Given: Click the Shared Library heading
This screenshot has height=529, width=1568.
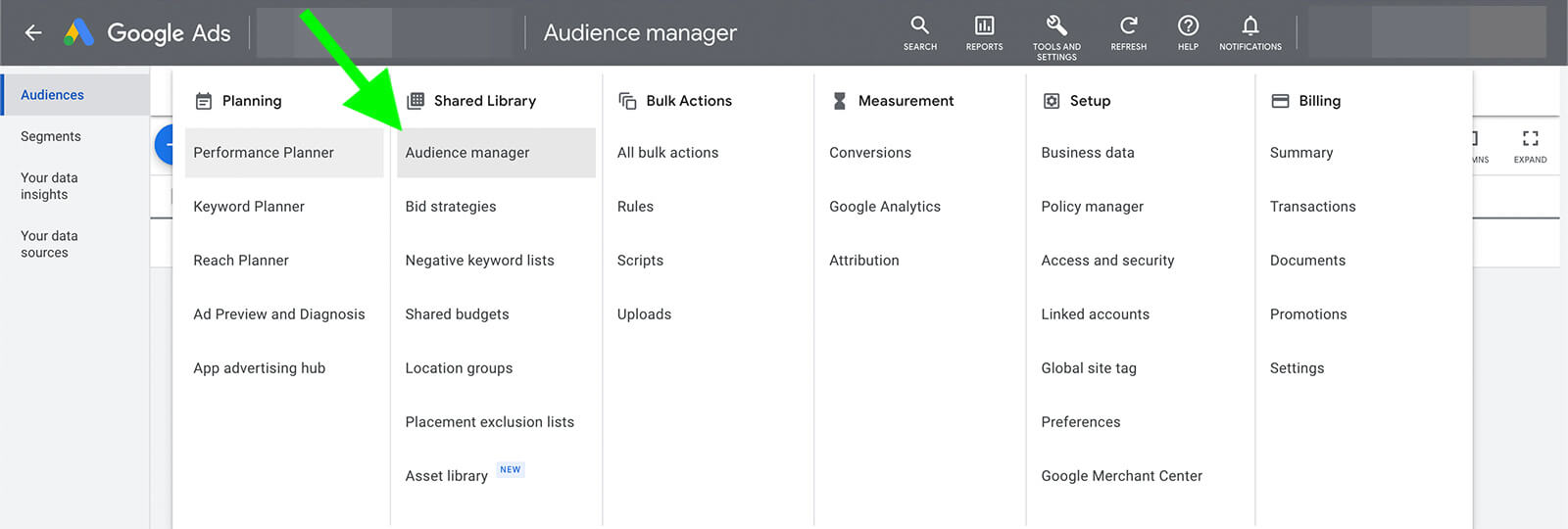Looking at the screenshot, I should tap(485, 101).
